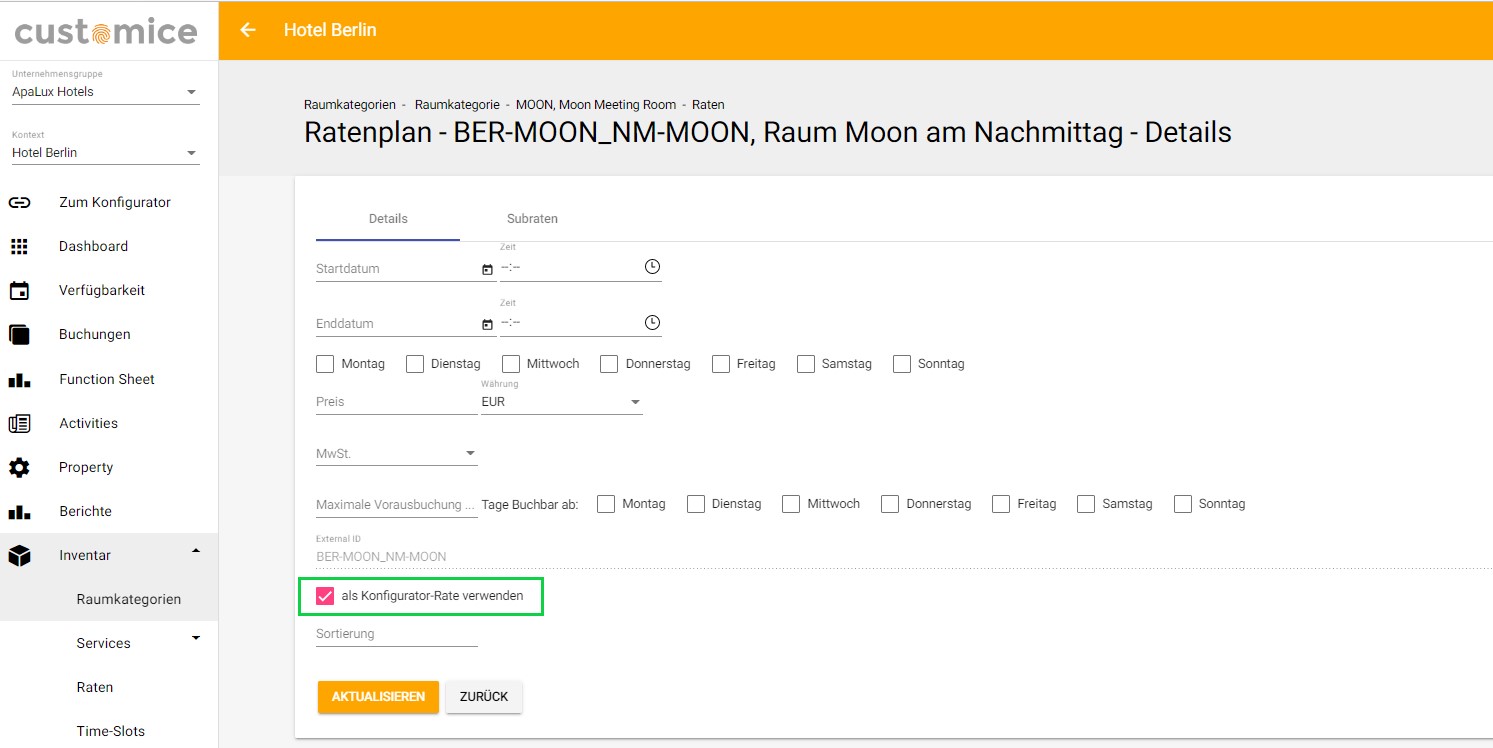The image size is (1493, 748).
Task: Open the Enddatum calendar picker icon
Action: tap(487, 325)
